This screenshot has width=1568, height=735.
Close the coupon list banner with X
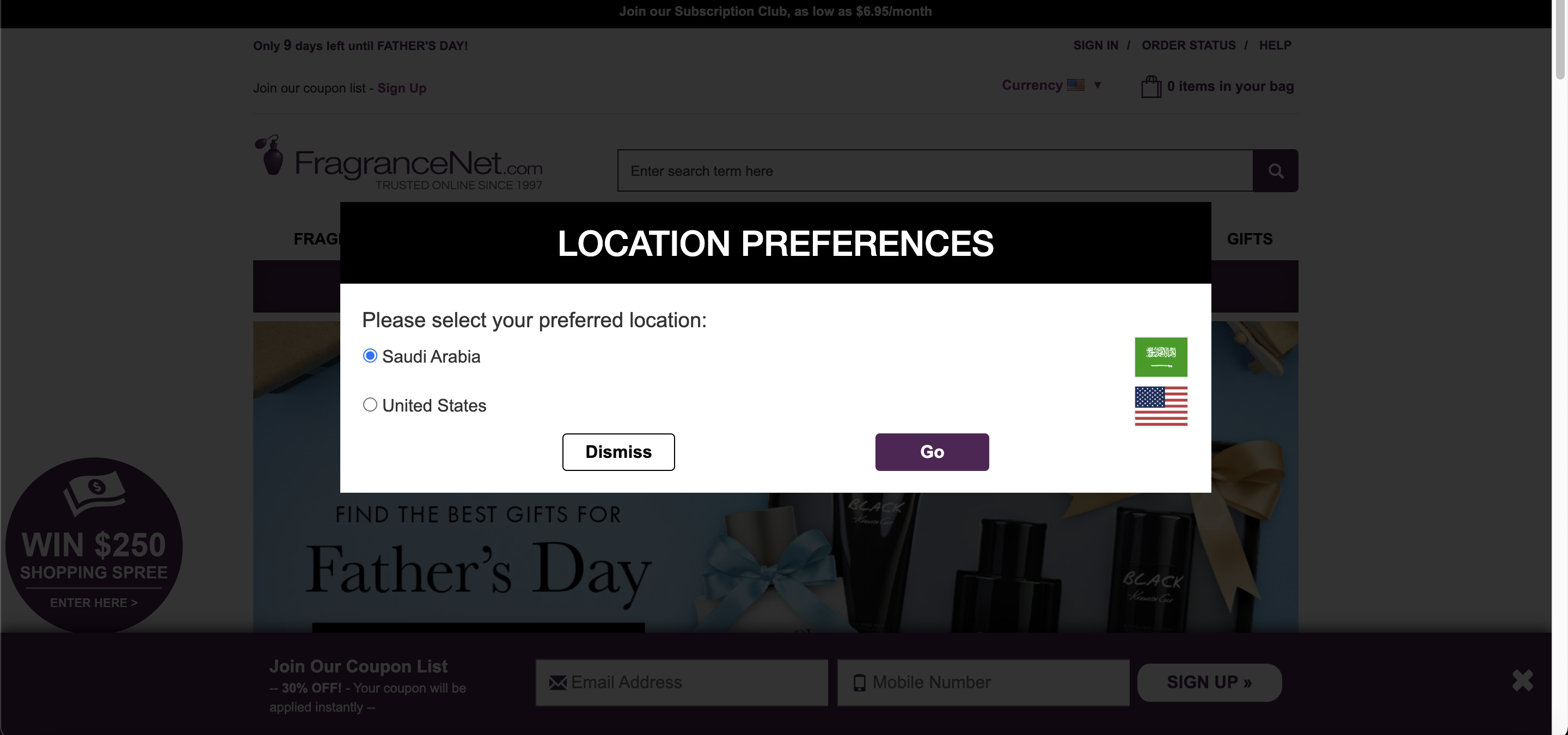point(1522,680)
